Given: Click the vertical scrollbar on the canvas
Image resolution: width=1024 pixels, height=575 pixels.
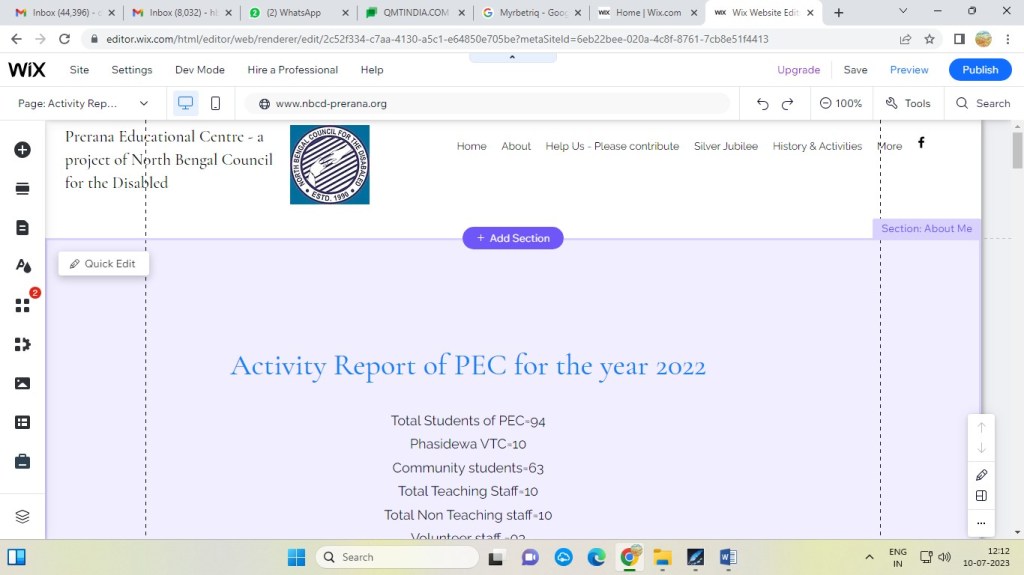Looking at the screenshot, I should [x=1017, y=150].
